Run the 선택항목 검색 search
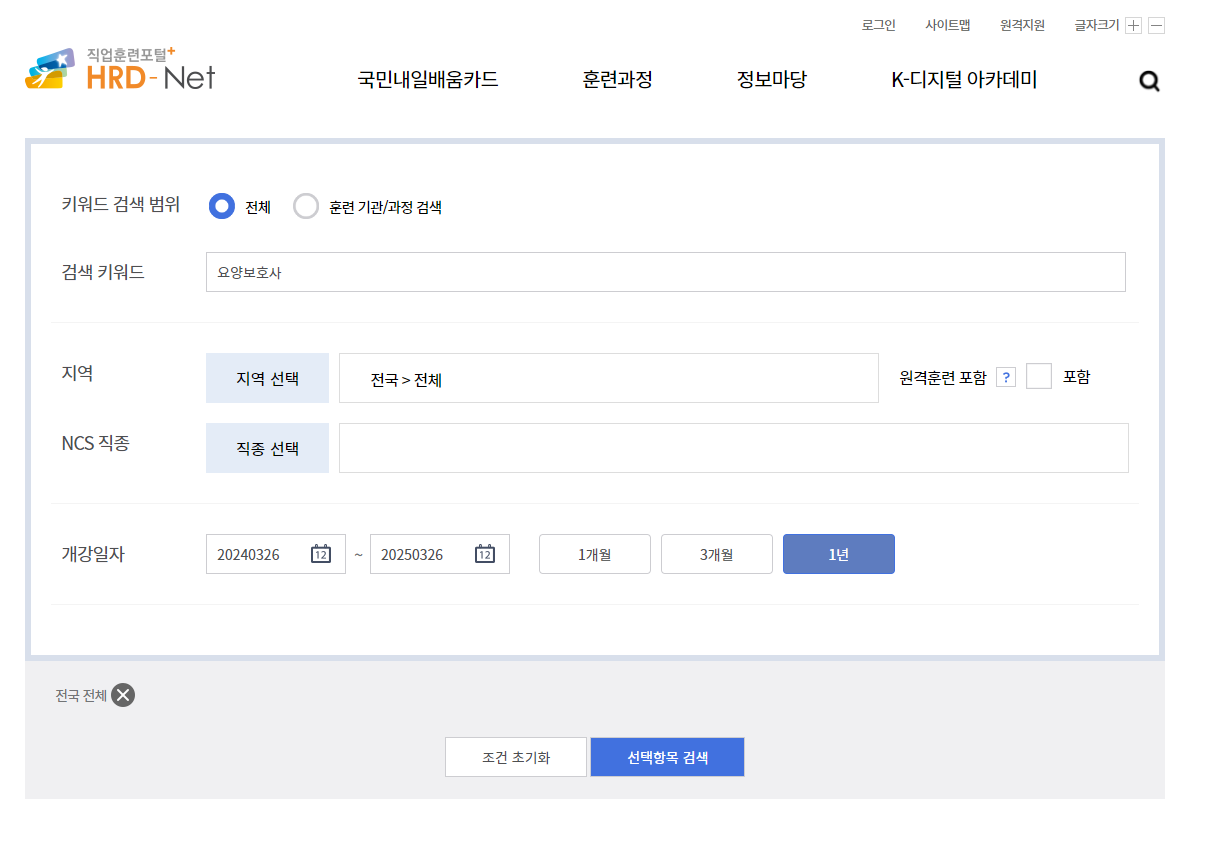The height and width of the screenshot is (855, 1210). 667,757
